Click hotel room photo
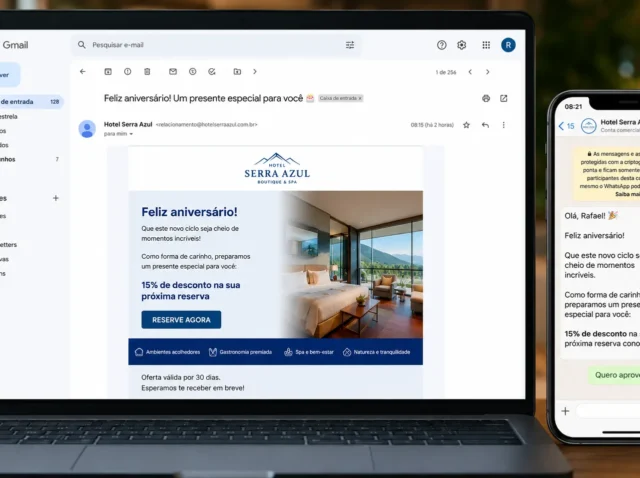Image resolution: width=640 pixels, height=478 pixels. click(353, 265)
